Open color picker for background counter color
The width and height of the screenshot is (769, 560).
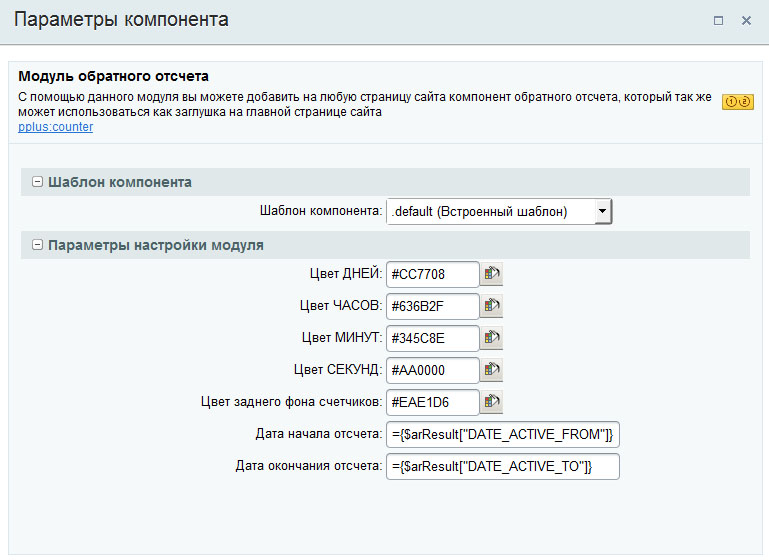(491, 402)
